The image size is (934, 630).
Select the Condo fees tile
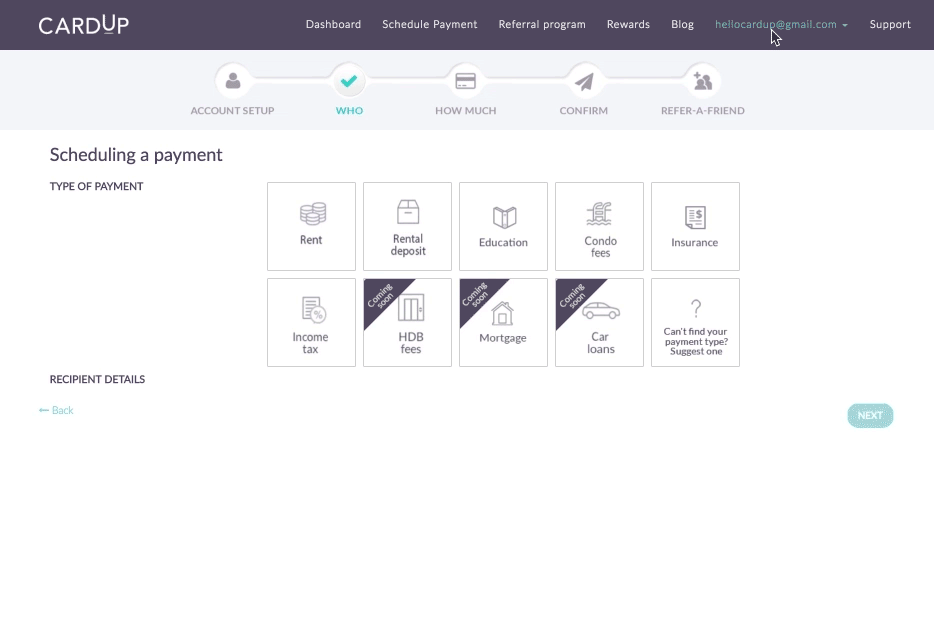click(599, 226)
